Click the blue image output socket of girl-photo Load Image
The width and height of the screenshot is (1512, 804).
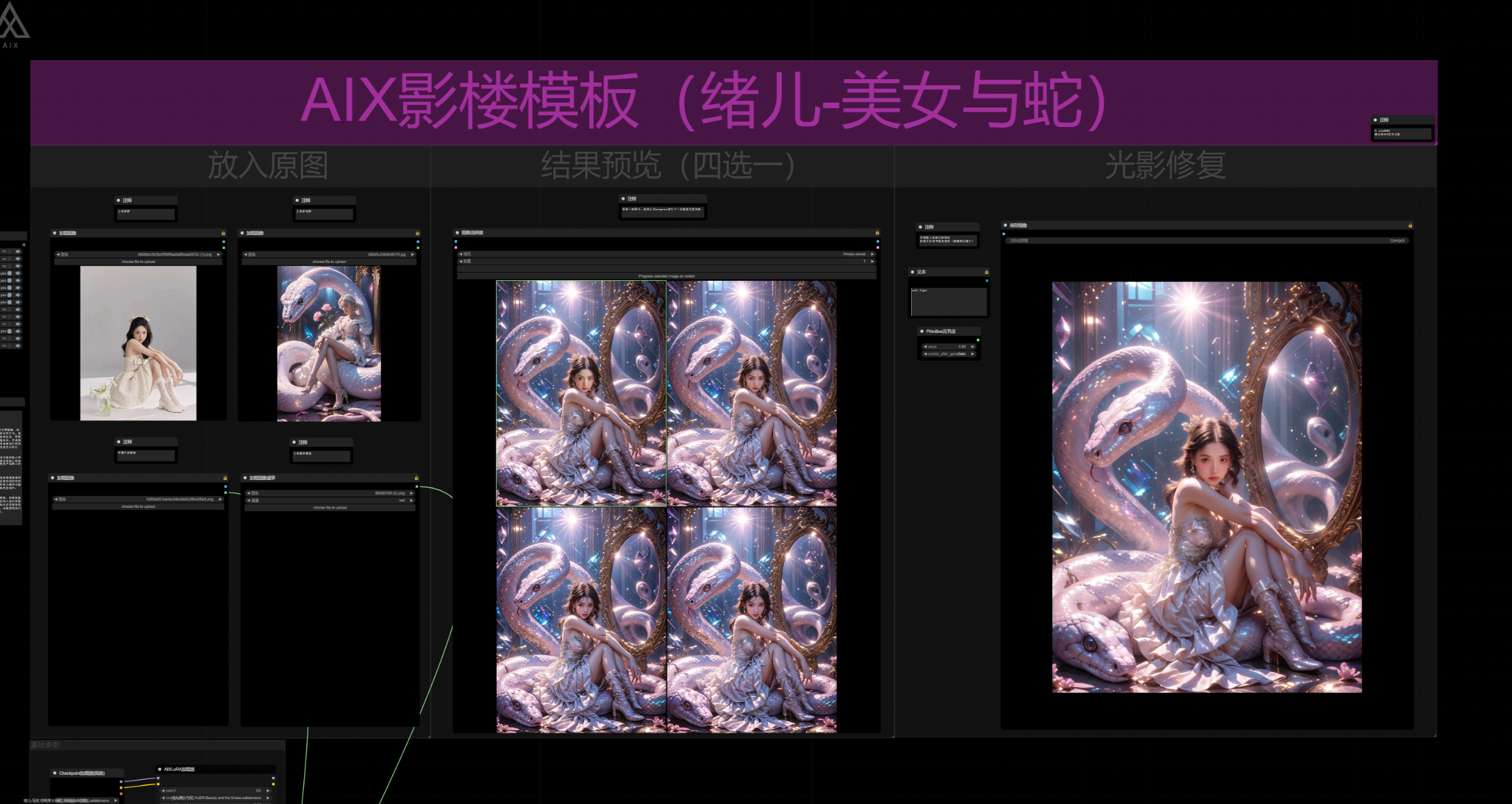click(223, 241)
